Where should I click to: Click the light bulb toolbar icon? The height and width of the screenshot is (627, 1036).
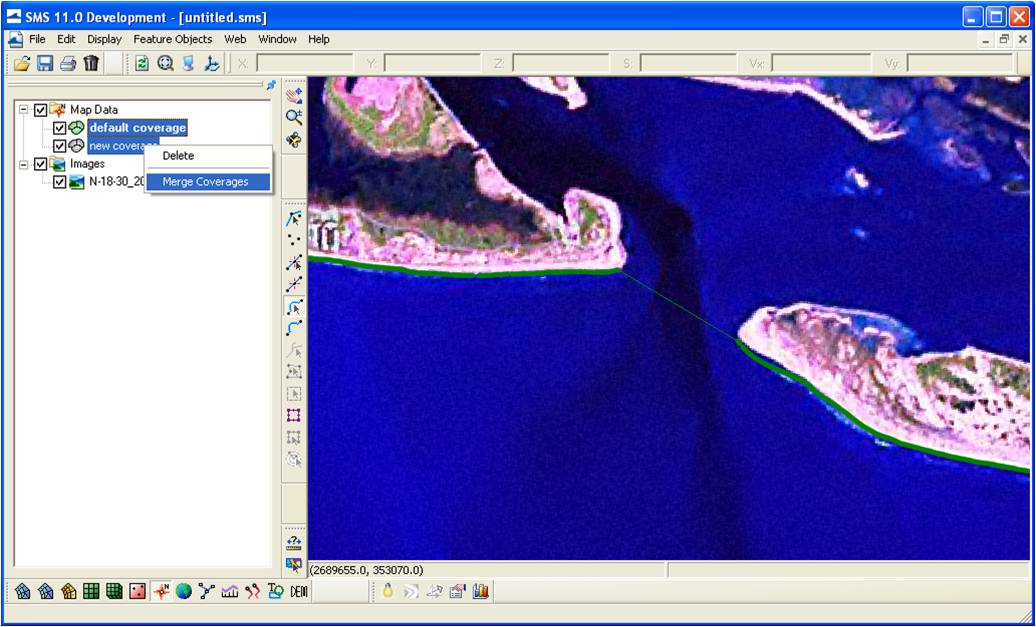pyautogui.click(x=388, y=592)
